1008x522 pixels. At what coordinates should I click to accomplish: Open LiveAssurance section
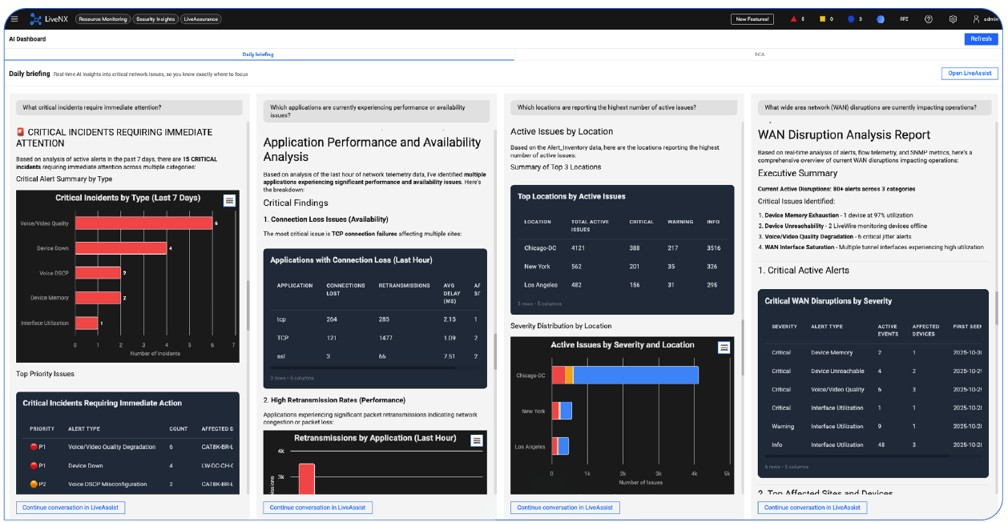(201, 19)
